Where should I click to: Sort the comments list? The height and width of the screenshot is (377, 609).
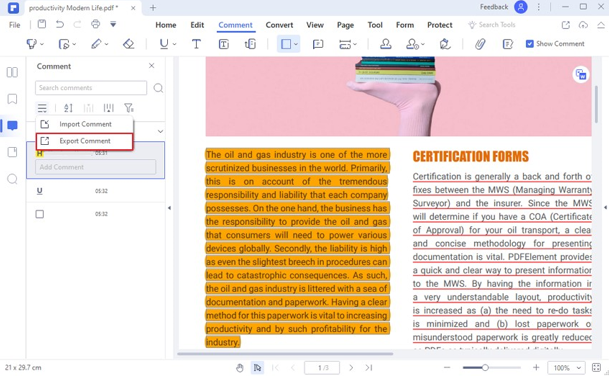click(x=68, y=108)
